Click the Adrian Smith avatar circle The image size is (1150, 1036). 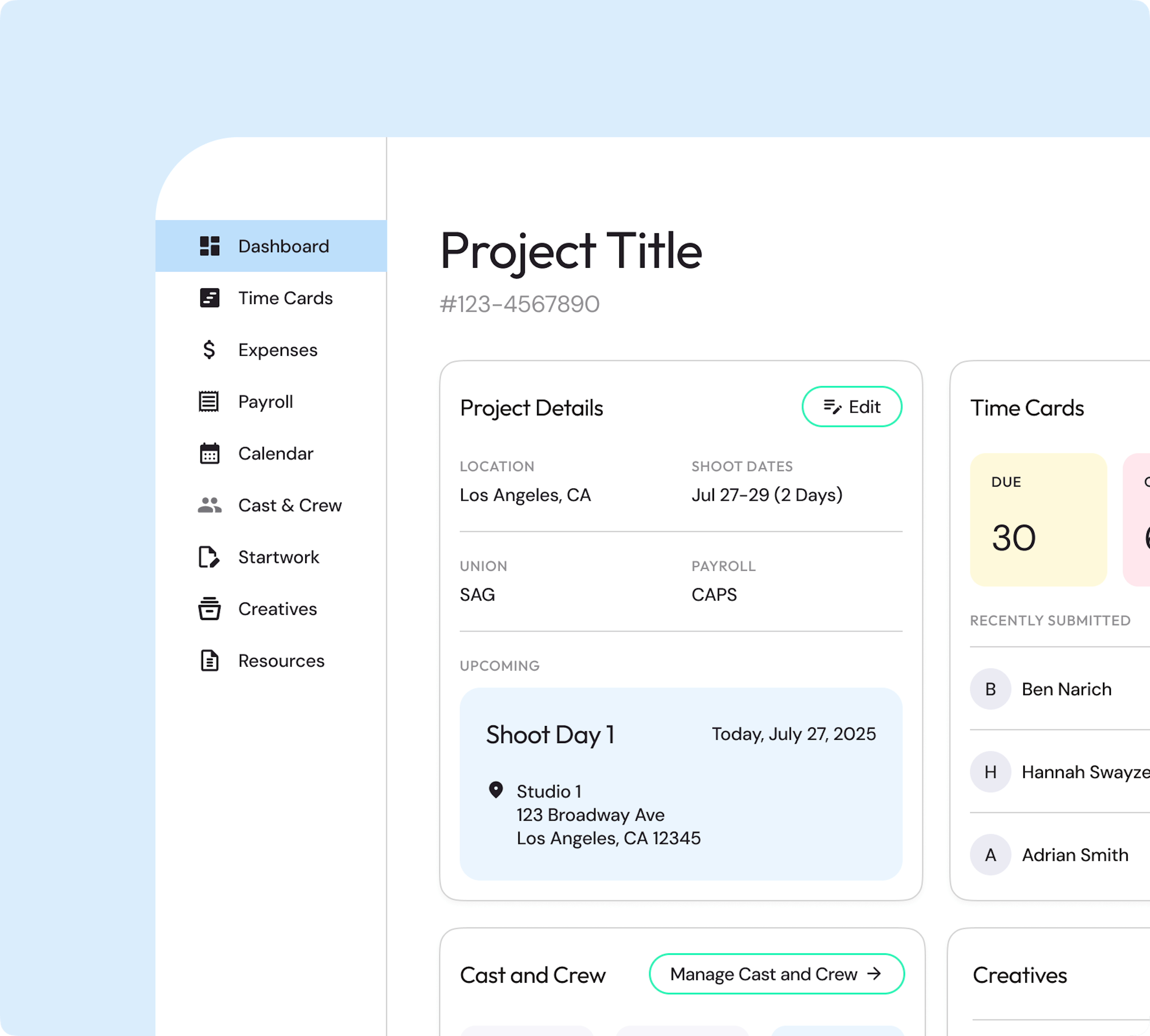pyautogui.click(x=991, y=855)
